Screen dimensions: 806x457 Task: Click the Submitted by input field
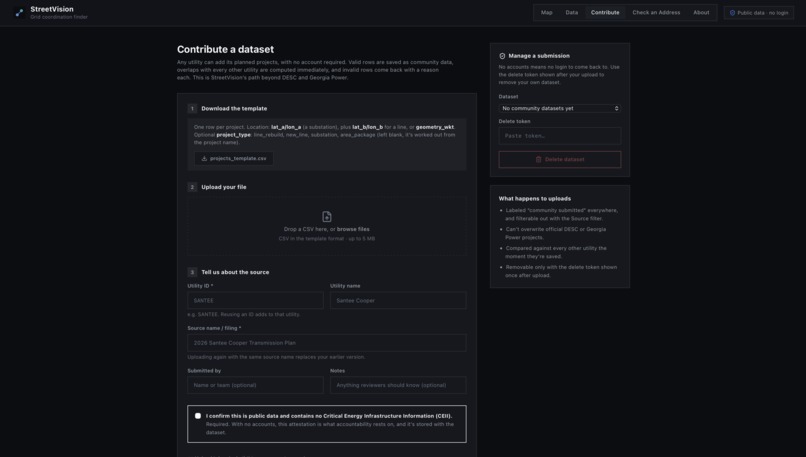click(255, 385)
